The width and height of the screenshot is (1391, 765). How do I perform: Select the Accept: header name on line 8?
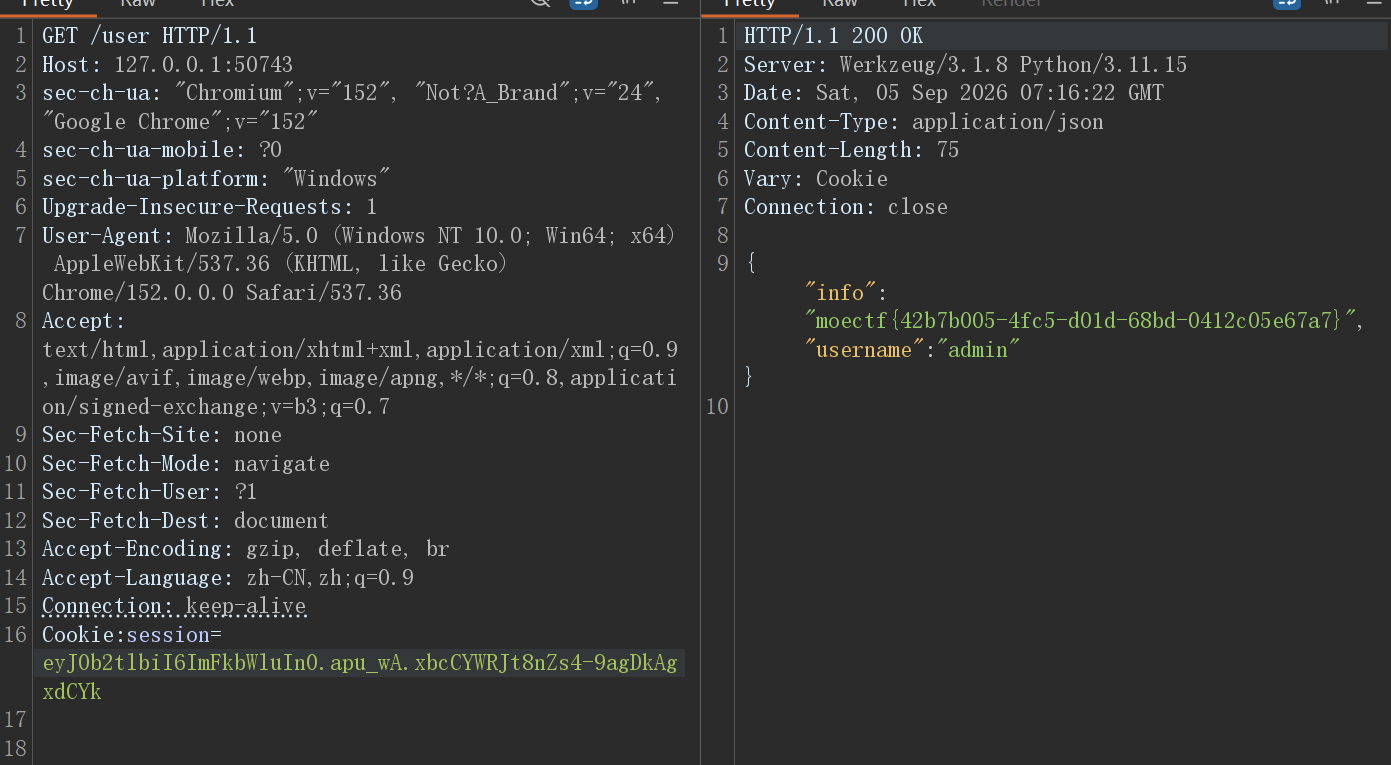tap(83, 321)
